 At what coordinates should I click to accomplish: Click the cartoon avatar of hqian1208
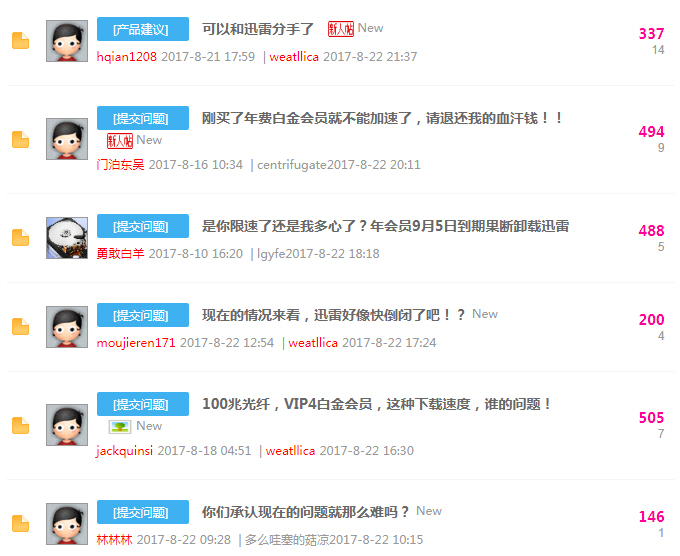(x=67, y=41)
